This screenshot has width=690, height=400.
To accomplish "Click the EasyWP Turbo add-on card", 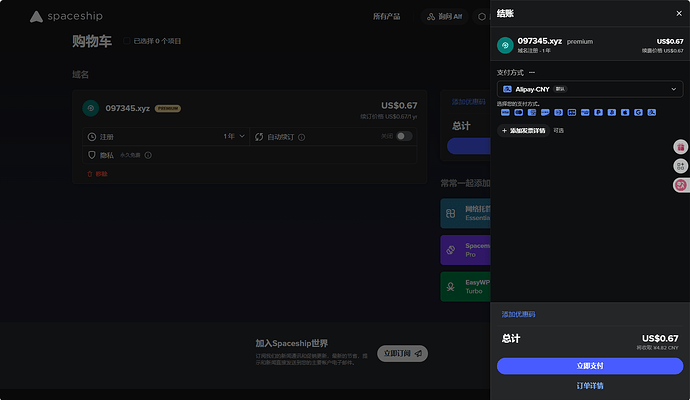I will [466, 287].
